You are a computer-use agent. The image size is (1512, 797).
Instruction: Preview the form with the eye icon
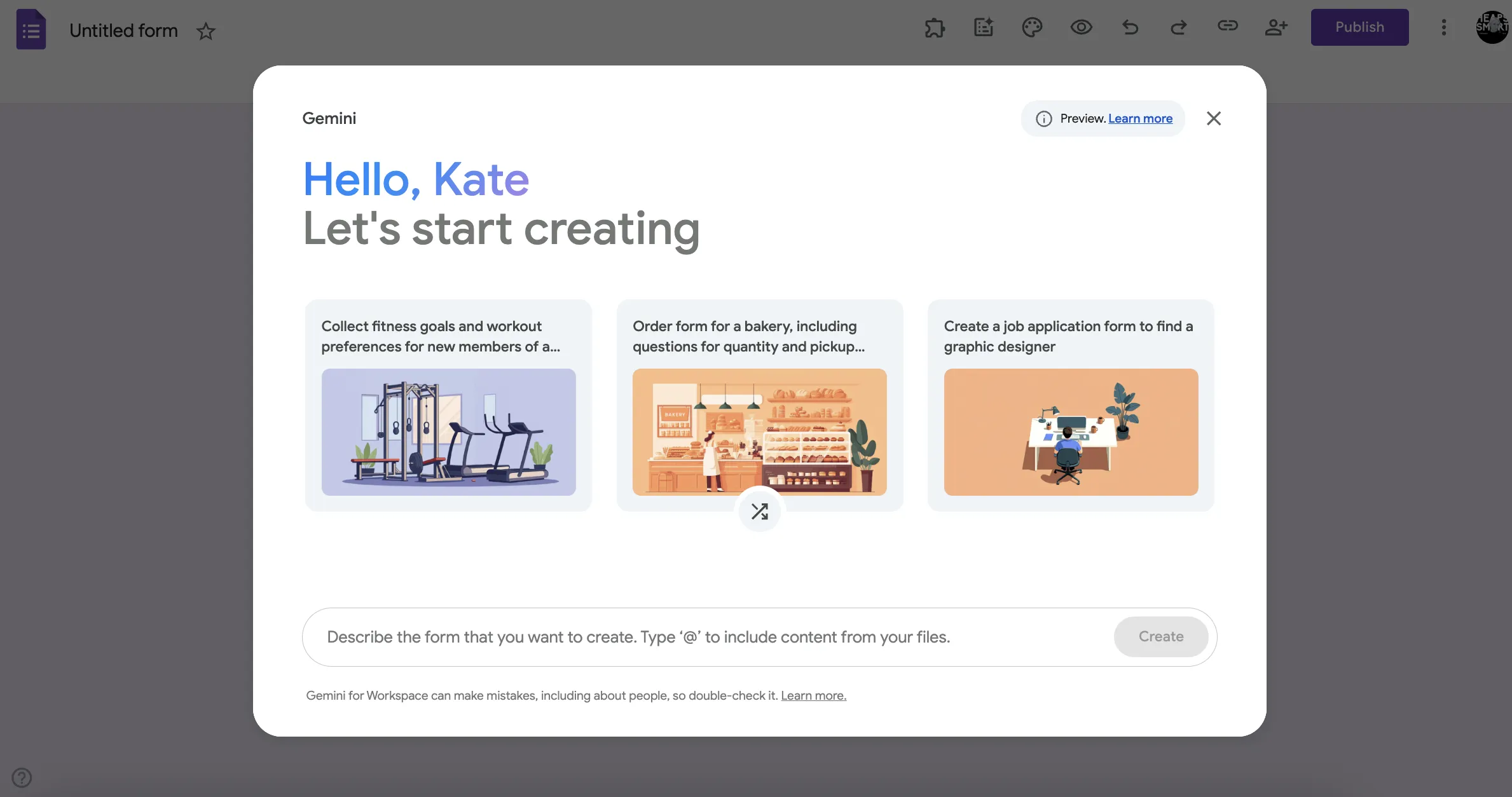pyautogui.click(x=1081, y=27)
